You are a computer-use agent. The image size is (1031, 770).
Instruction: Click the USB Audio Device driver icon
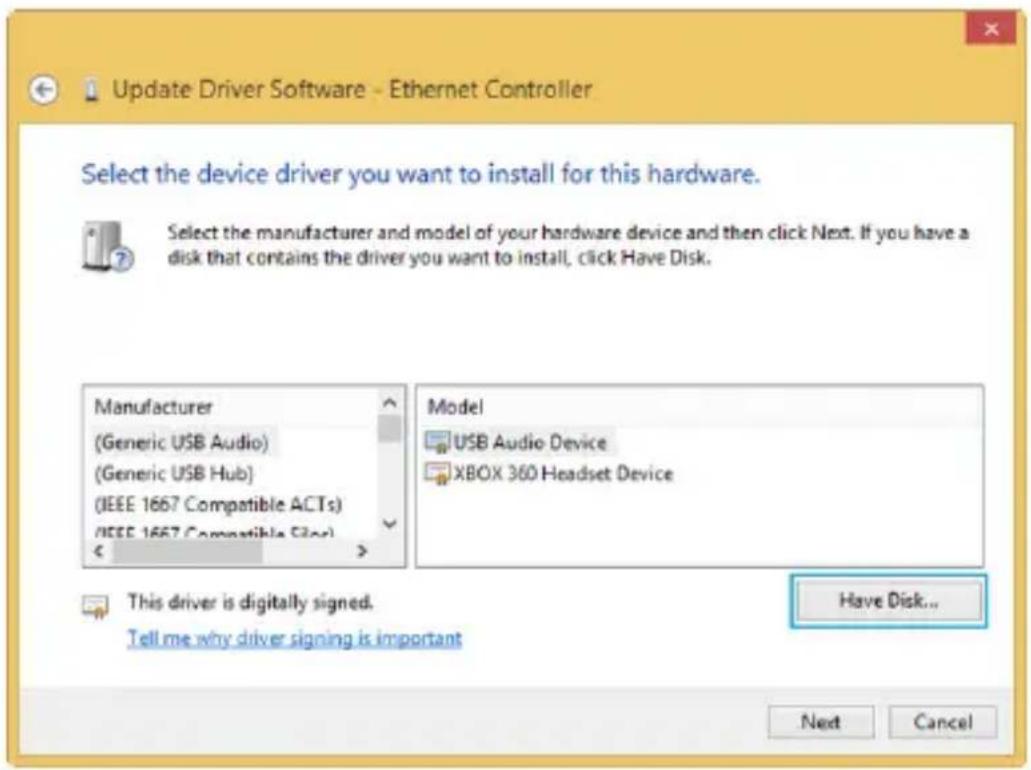[x=438, y=442]
